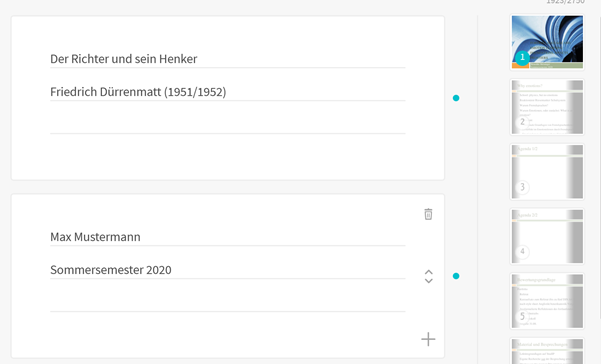Edit the "Der Richter und sein Henker" field
Image resolution: width=601 pixels, height=364 pixels.
(228, 59)
